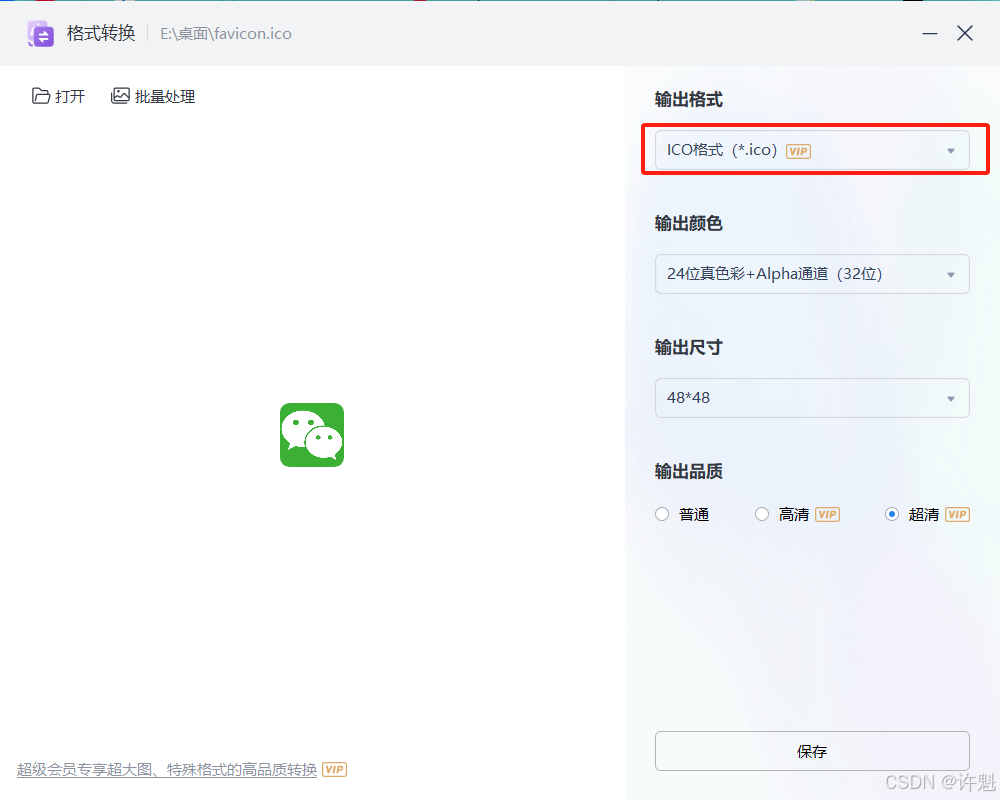1000x800 pixels.
Task: Click the file path E:\桌面\favicon.ico
Action: coord(226,34)
